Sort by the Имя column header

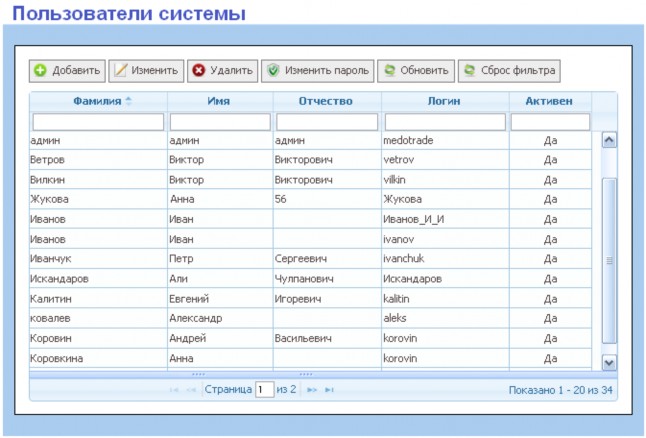[x=218, y=101]
